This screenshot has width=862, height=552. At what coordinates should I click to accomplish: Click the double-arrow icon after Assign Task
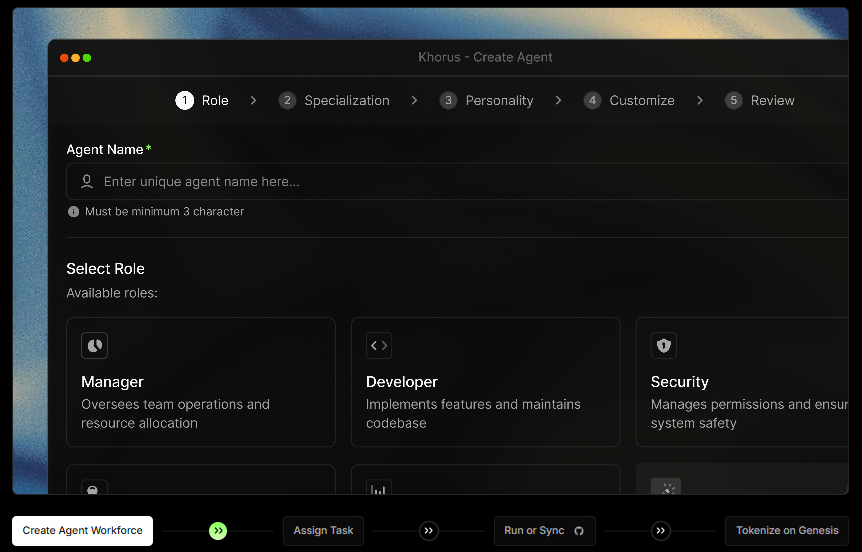click(429, 531)
